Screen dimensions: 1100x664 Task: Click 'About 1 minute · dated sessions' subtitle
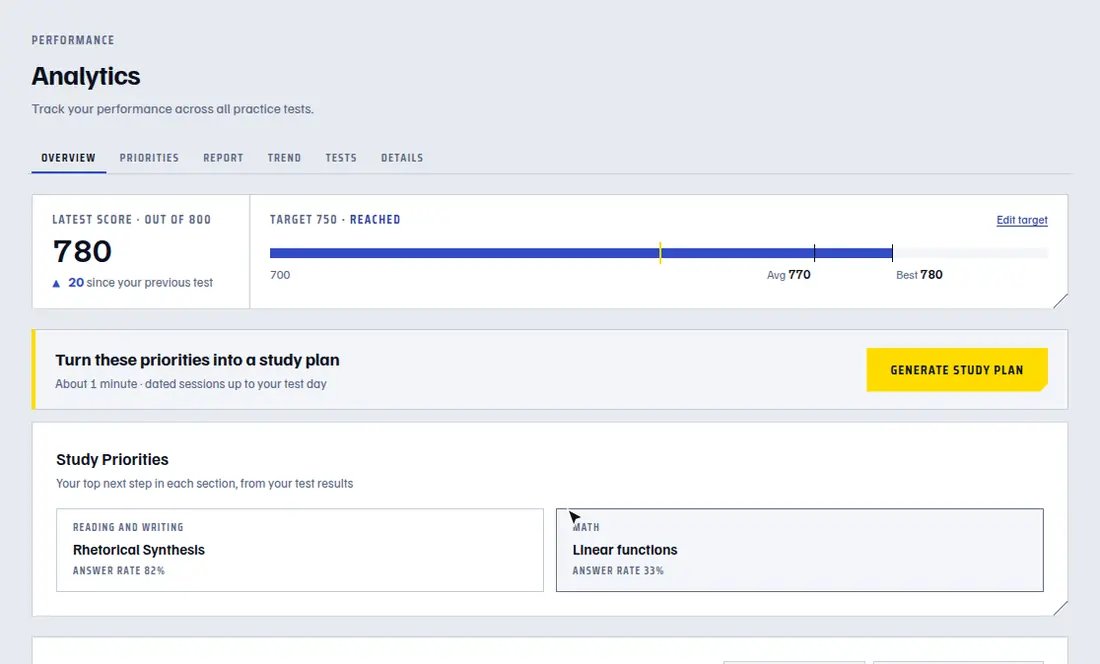(191, 384)
